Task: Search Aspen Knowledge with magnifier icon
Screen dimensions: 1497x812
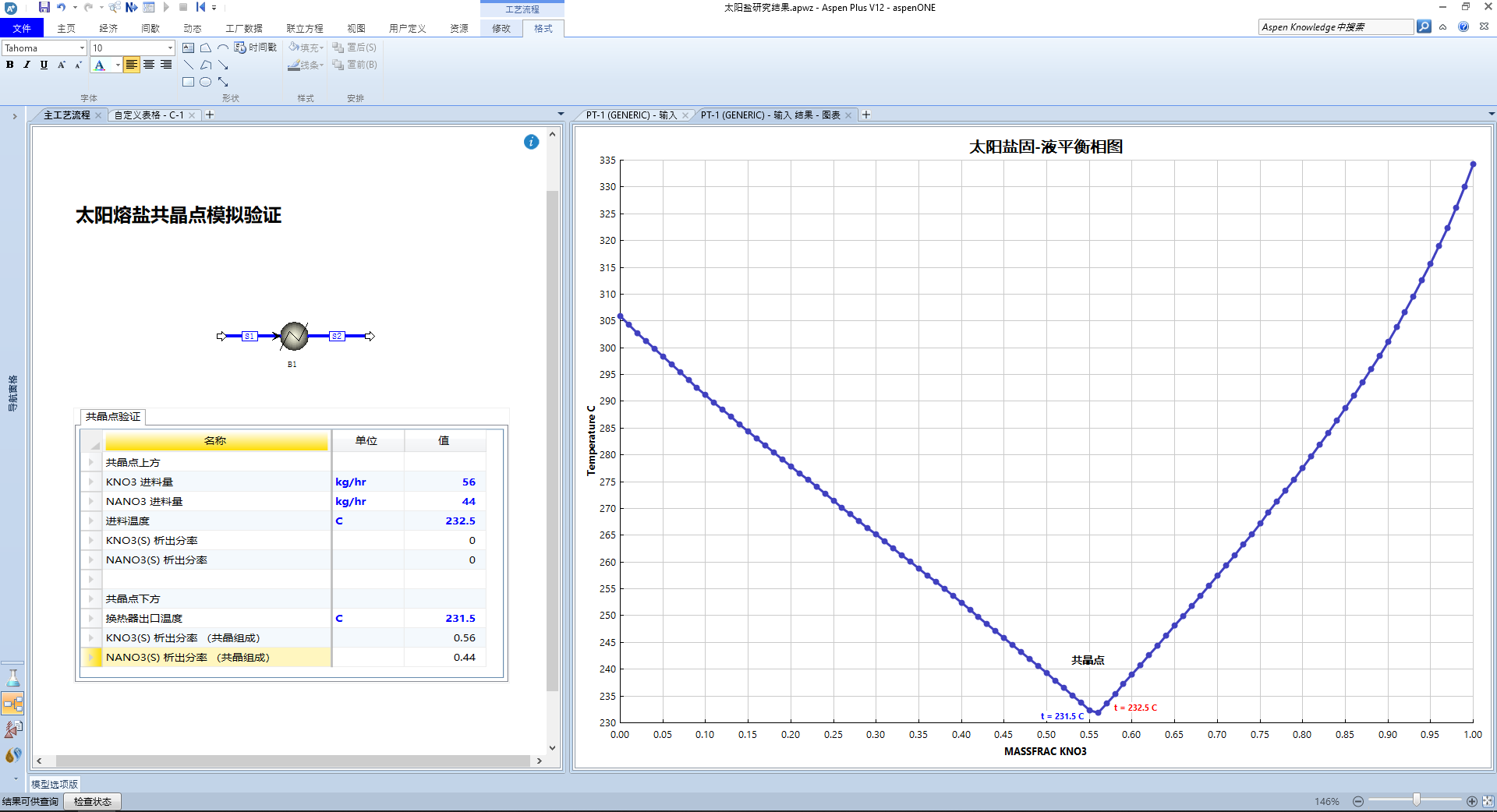Action: 1424,26
